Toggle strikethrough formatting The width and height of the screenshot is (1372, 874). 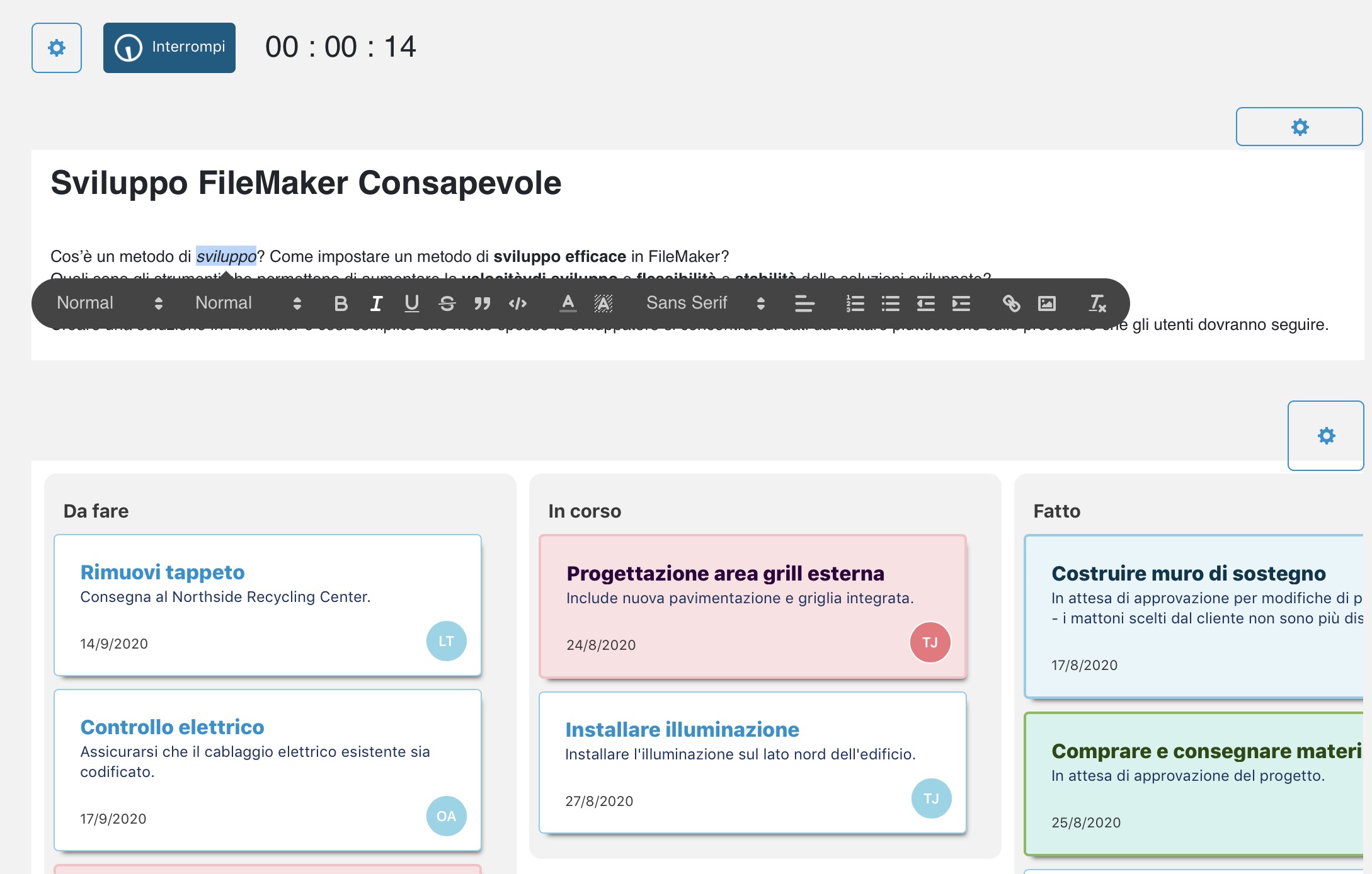coord(447,304)
